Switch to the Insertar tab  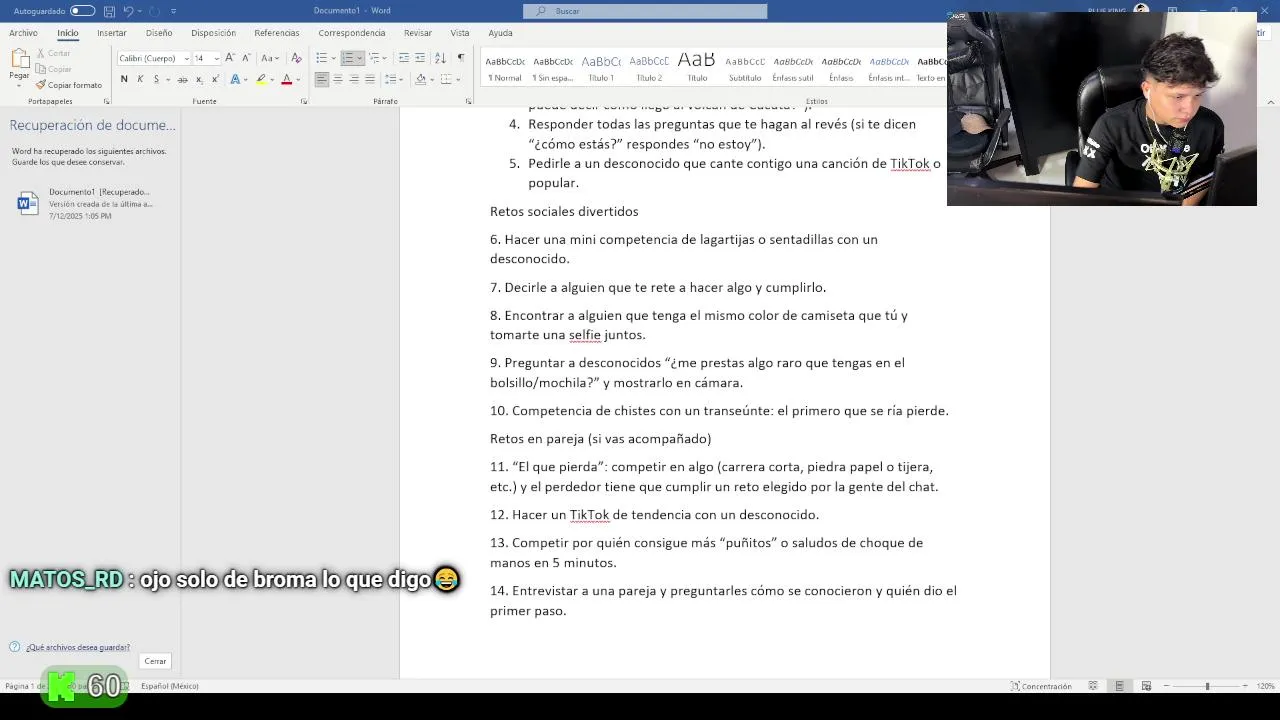tap(111, 33)
